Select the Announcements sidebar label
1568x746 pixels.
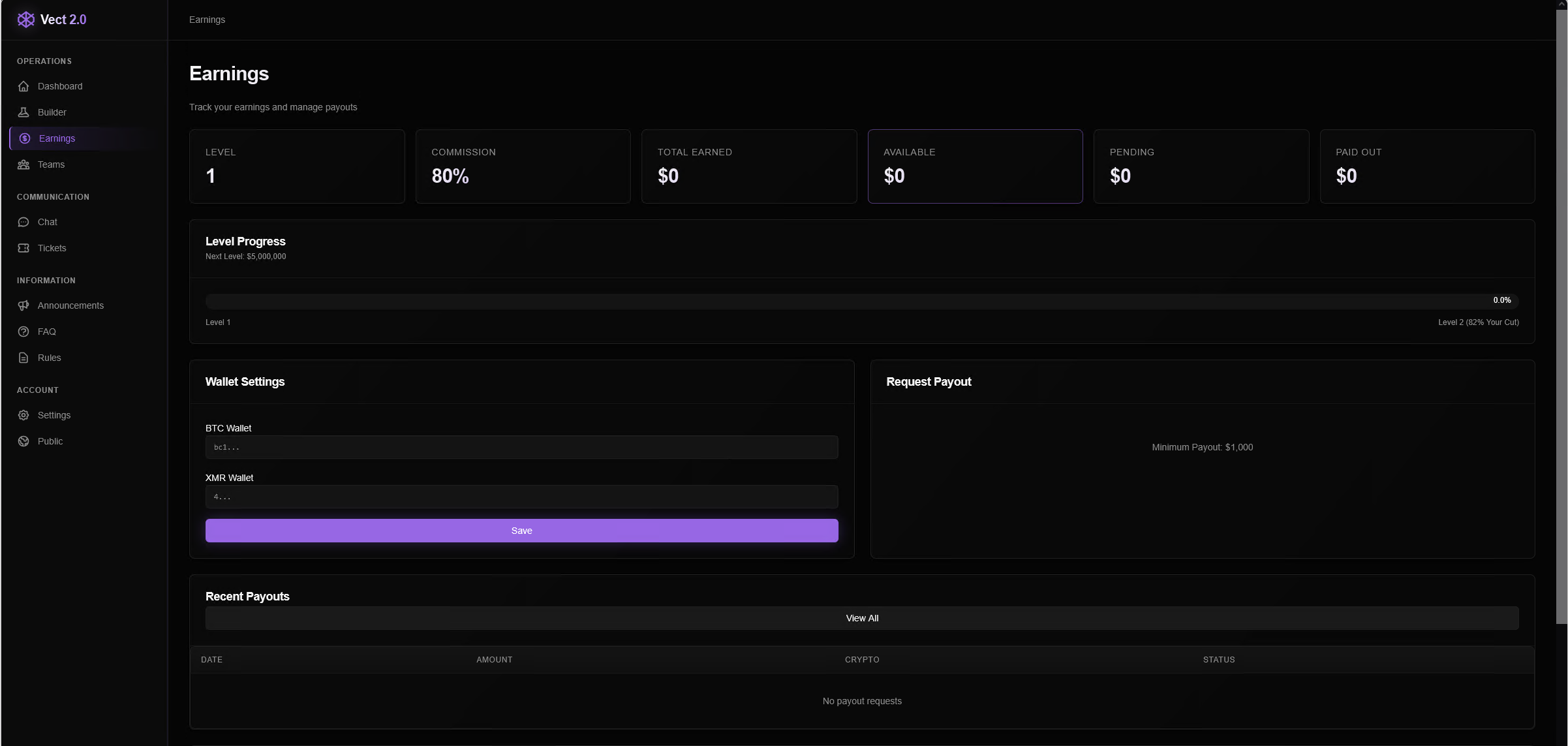click(70, 305)
